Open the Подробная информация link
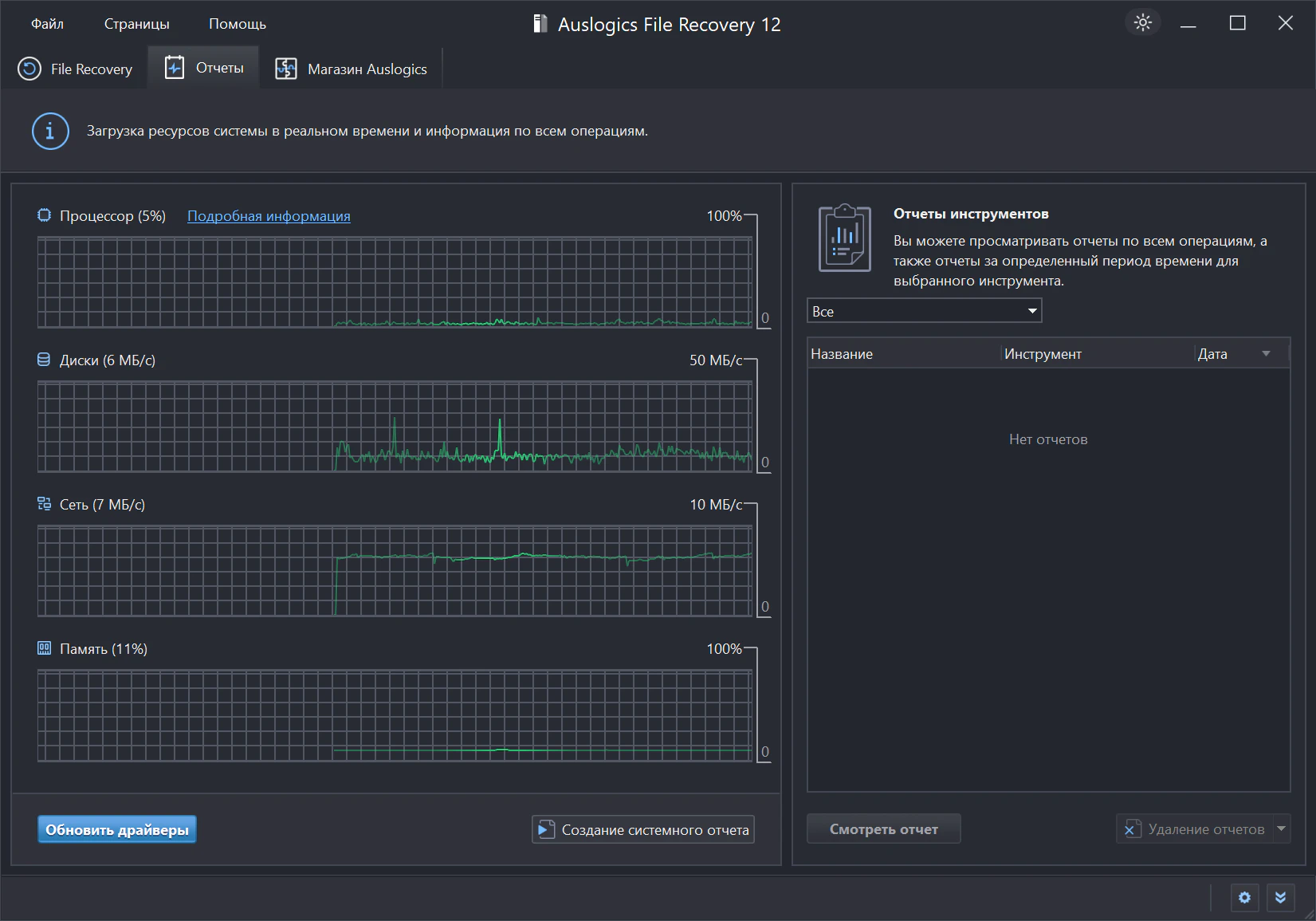 tap(269, 216)
